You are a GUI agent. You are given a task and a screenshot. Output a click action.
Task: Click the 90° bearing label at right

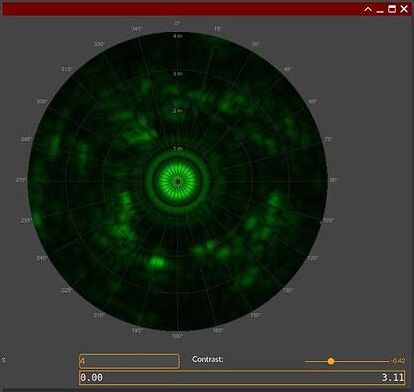point(333,180)
